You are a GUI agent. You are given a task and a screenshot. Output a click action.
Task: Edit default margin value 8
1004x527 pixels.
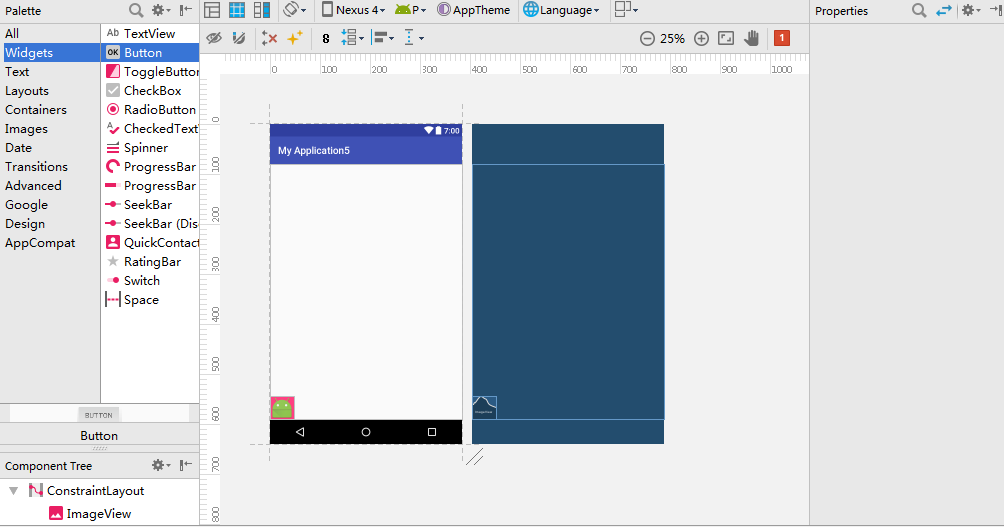coord(326,39)
